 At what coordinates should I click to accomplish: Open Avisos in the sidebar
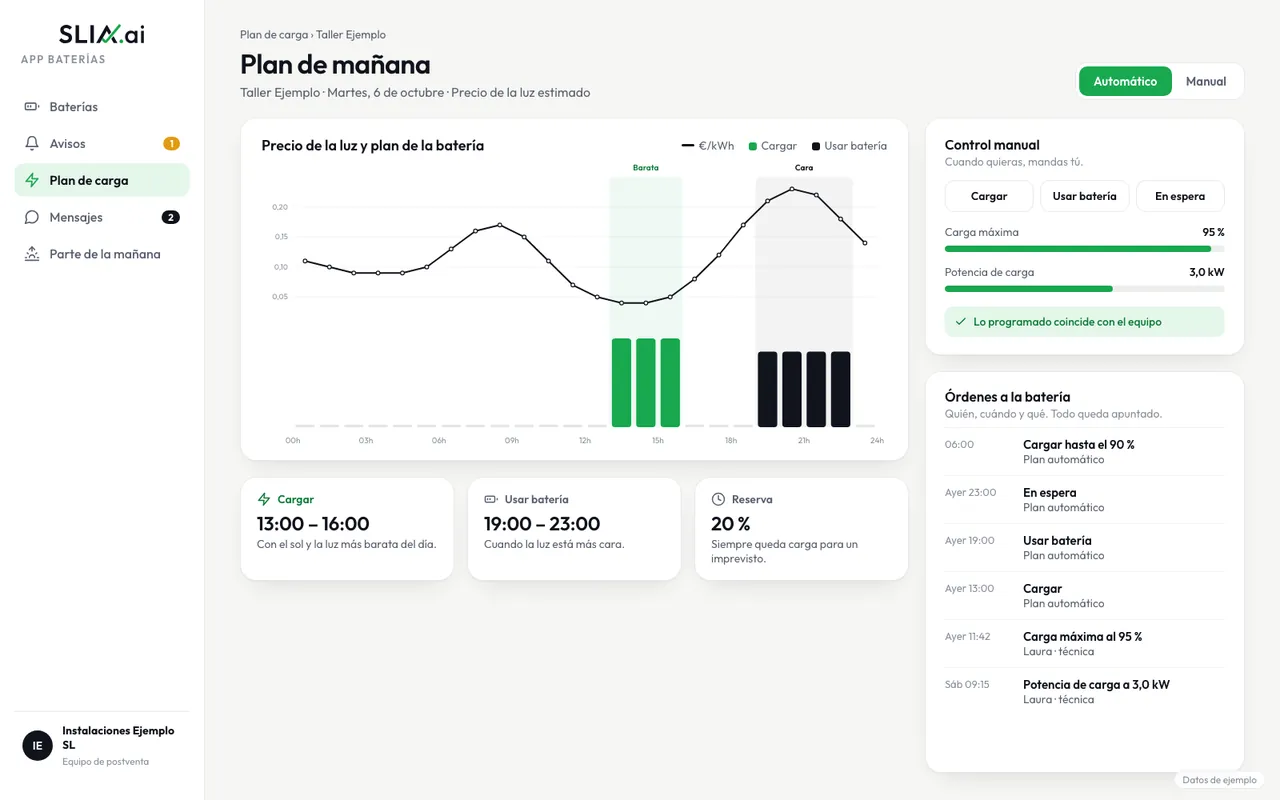click(x=102, y=143)
